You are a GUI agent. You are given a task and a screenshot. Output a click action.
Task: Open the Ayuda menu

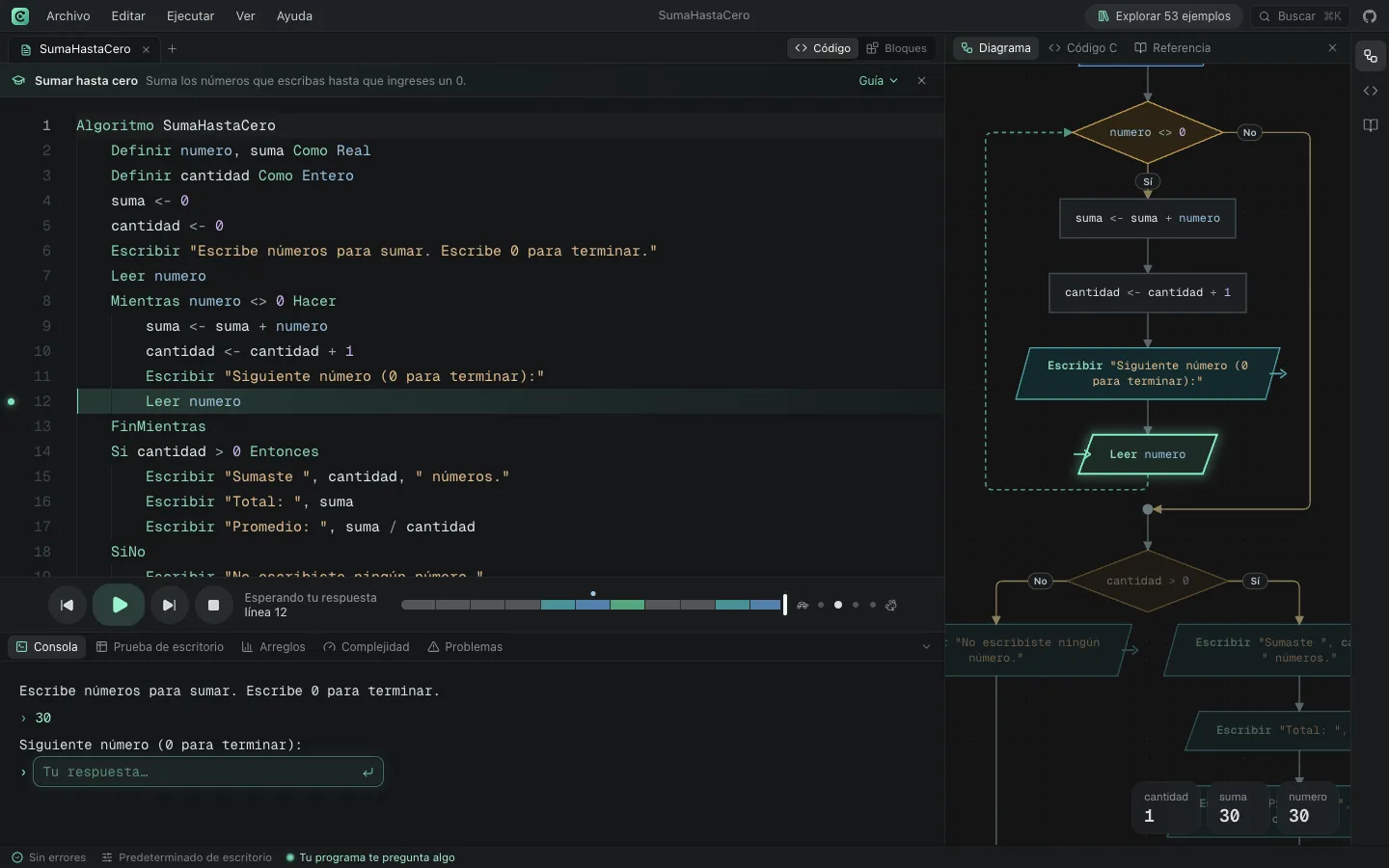click(x=294, y=16)
